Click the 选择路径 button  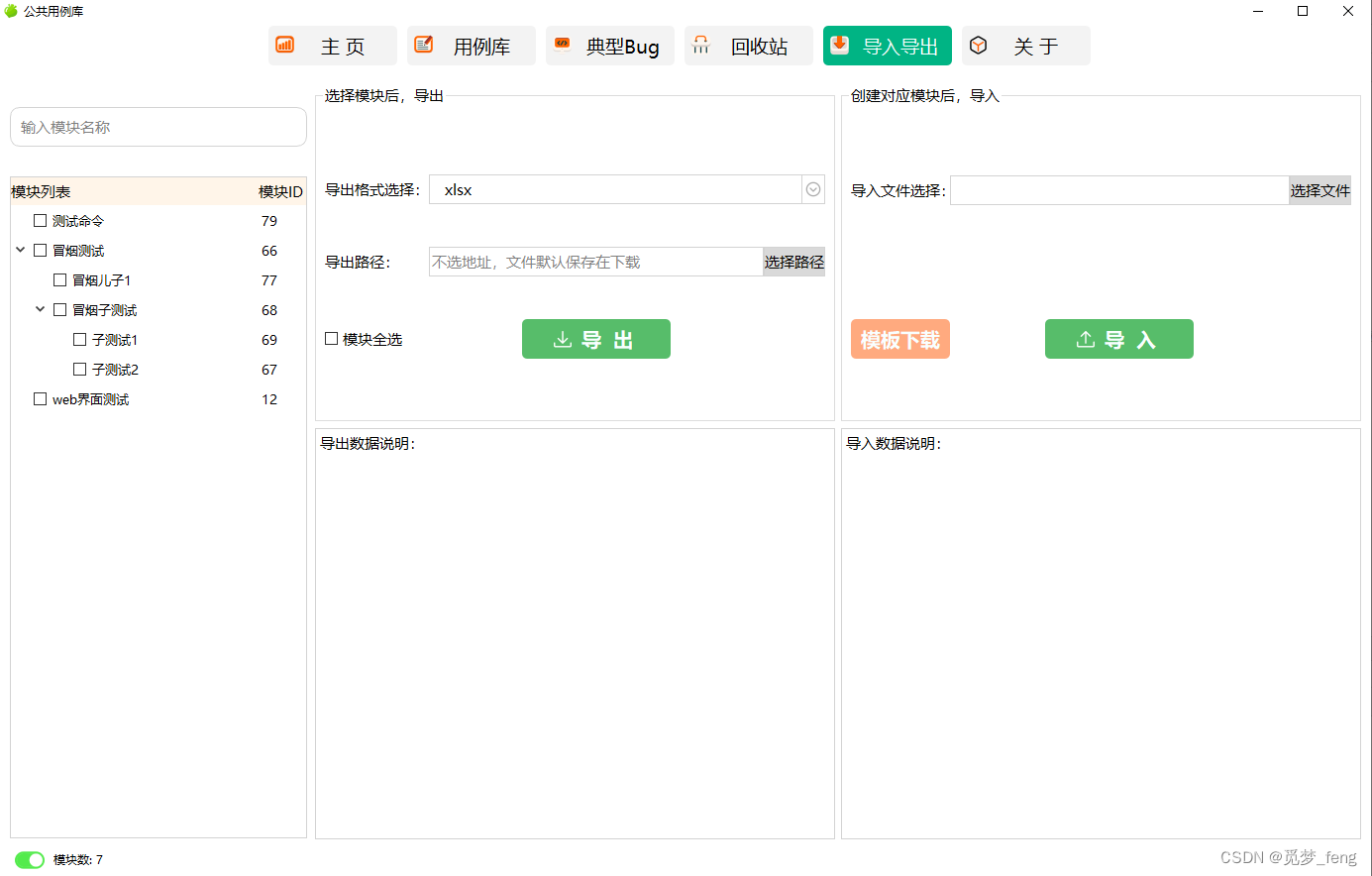(x=793, y=262)
